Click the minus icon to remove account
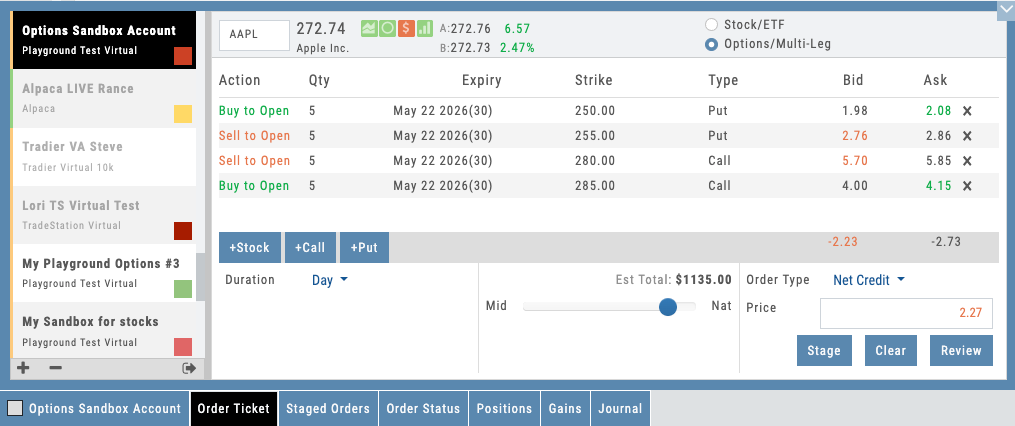Image resolution: width=1015 pixels, height=426 pixels. pos(55,368)
